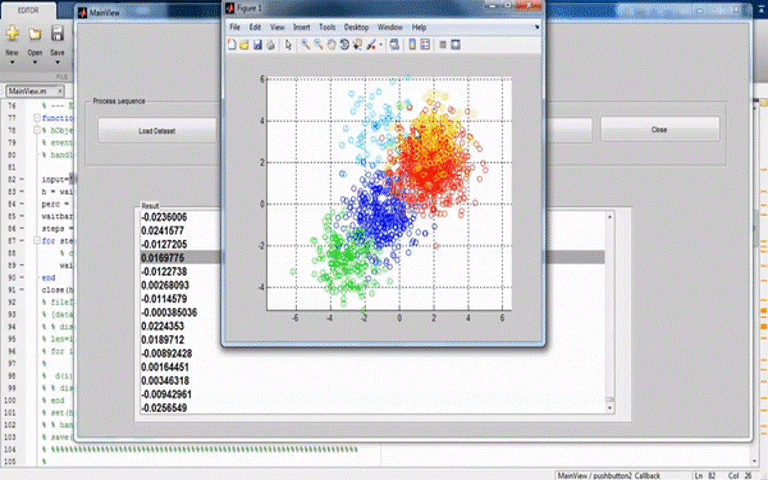
Task: Close the MainView.m editor tab with its x
Action: click(60, 91)
